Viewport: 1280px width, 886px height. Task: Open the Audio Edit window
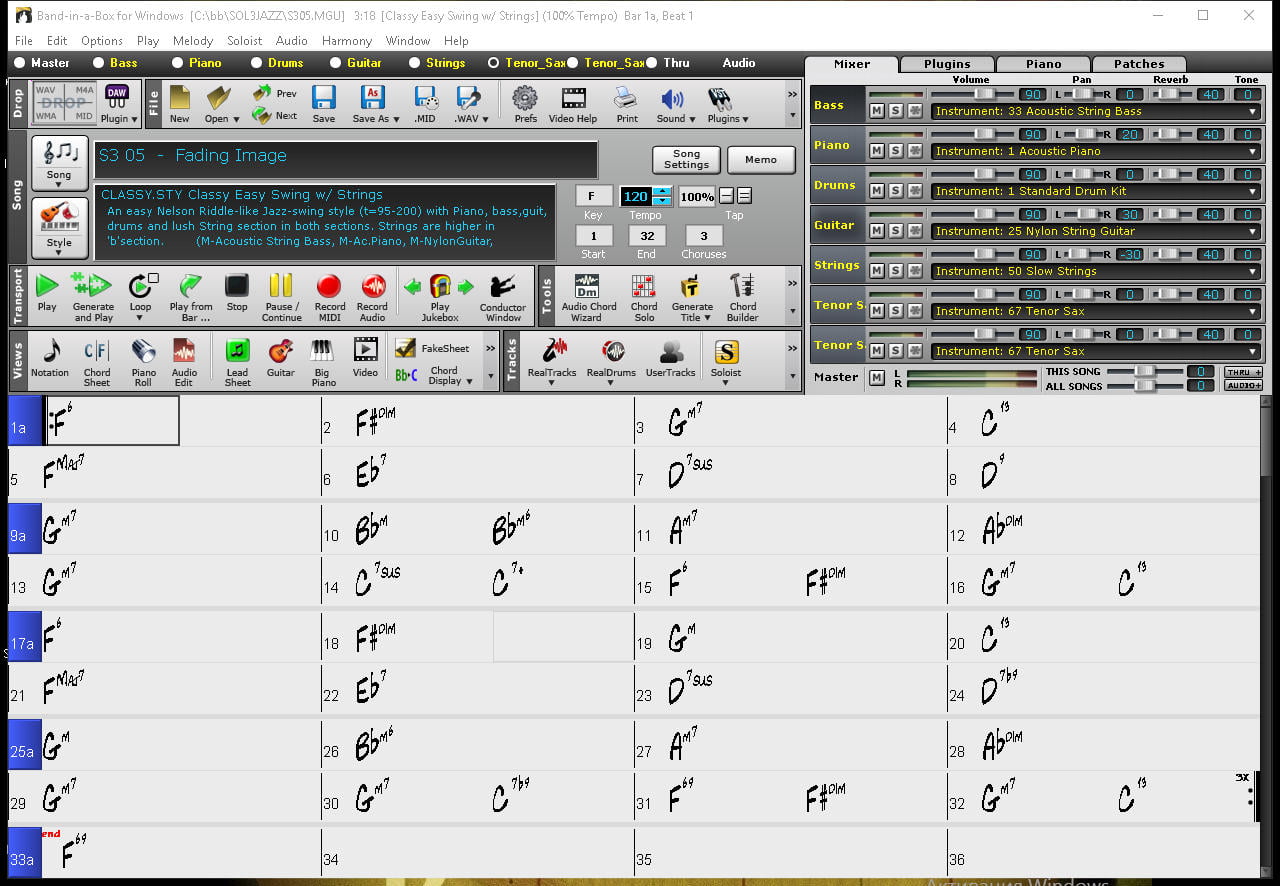click(184, 362)
